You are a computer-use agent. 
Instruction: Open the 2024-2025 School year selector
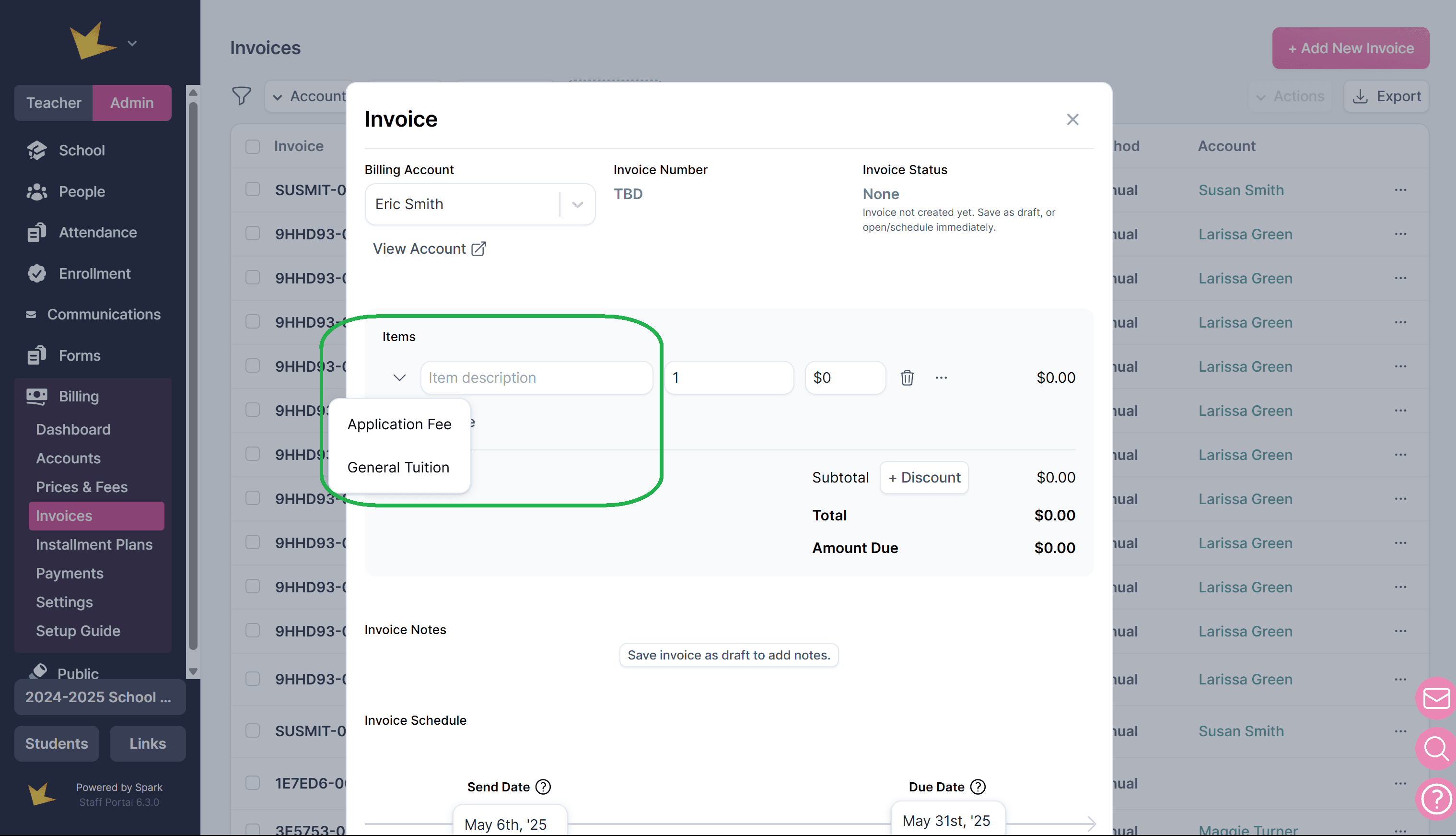pos(99,697)
